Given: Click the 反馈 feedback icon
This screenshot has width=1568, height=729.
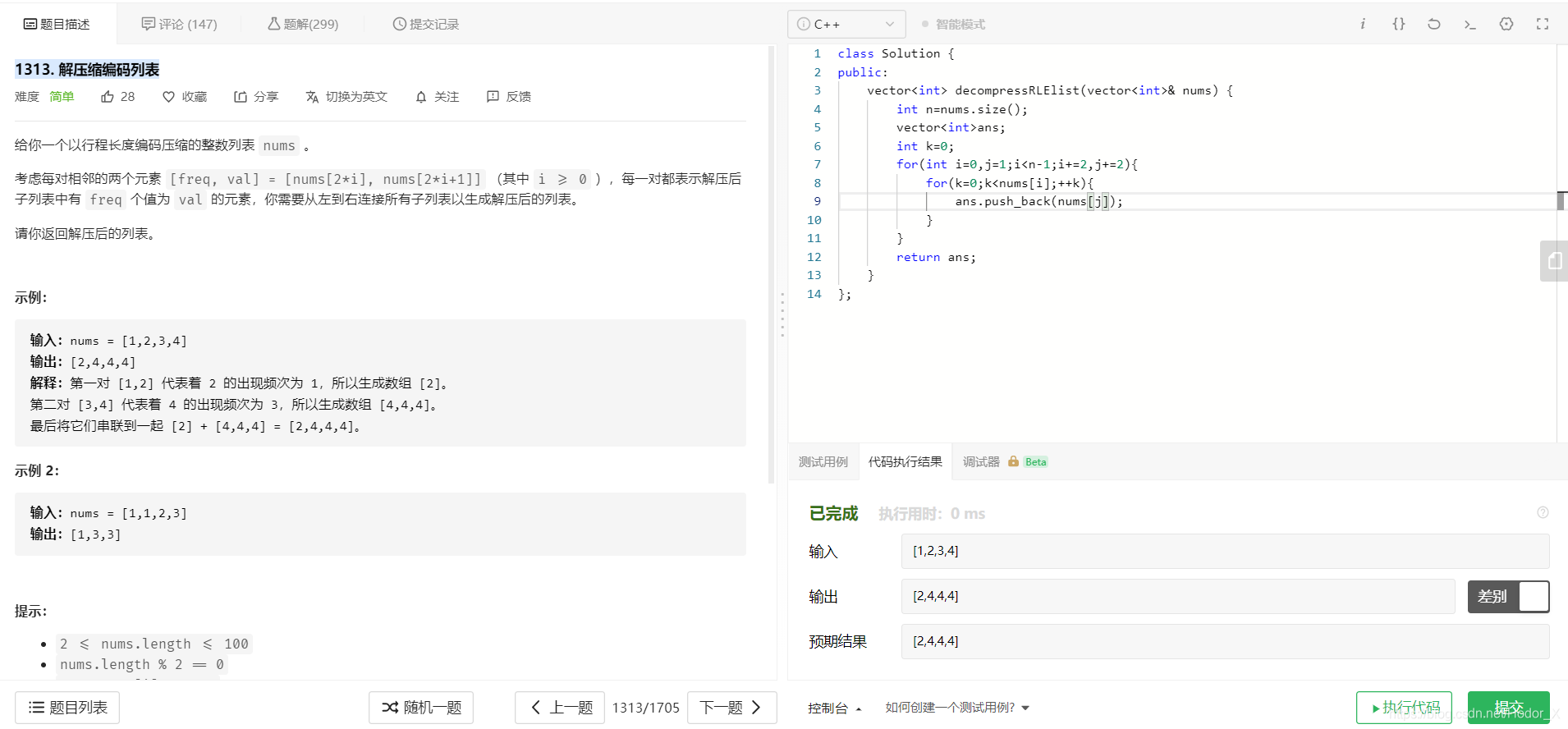Looking at the screenshot, I should [x=509, y=97].
